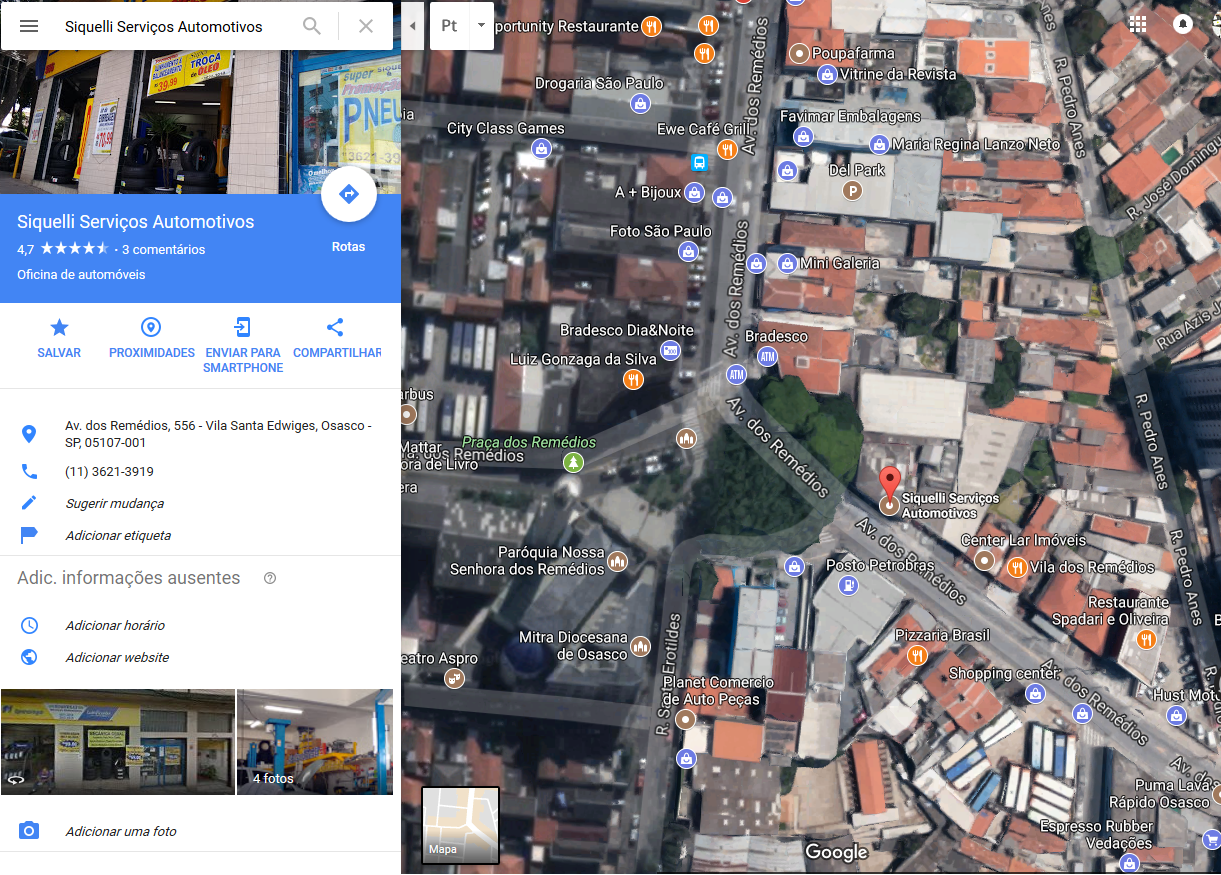Click the search magnifier icon
Image resolution: width=1221 pixels, height=875 pixels.
pyautogui.click(x=312, y=26)
